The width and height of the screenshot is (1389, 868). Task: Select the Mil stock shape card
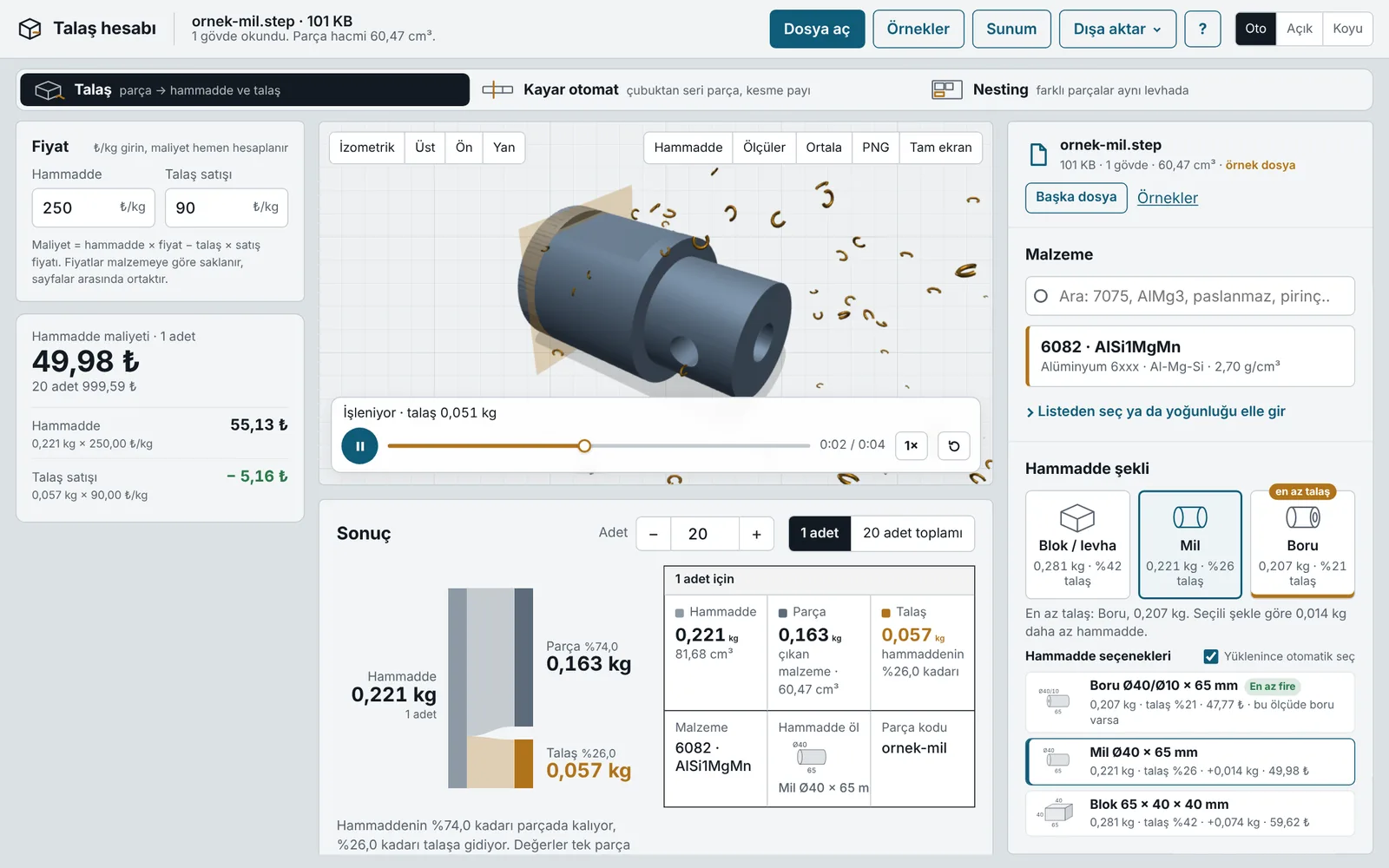1190,544
